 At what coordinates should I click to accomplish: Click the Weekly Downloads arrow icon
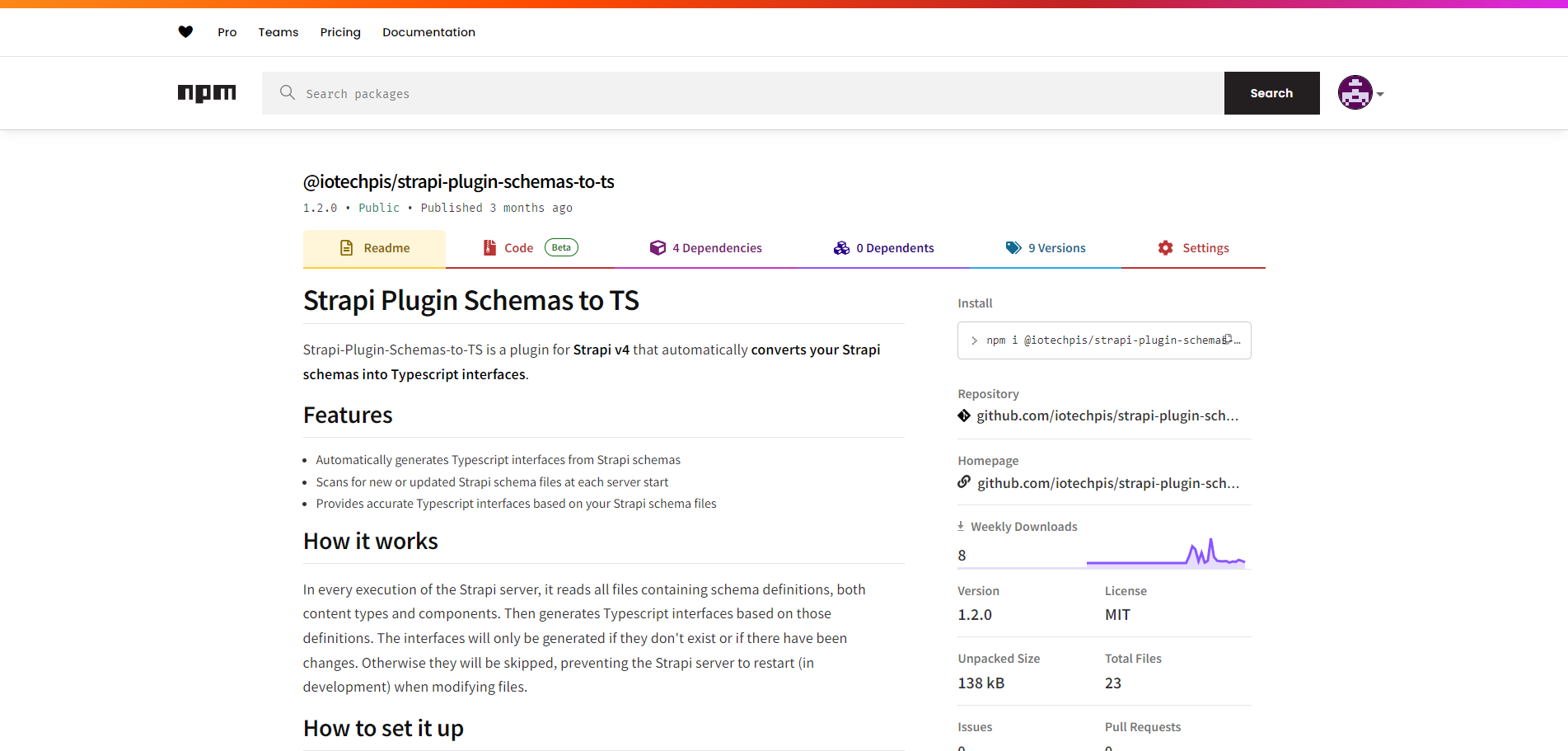pyautogui.click(x=961, y=526)
